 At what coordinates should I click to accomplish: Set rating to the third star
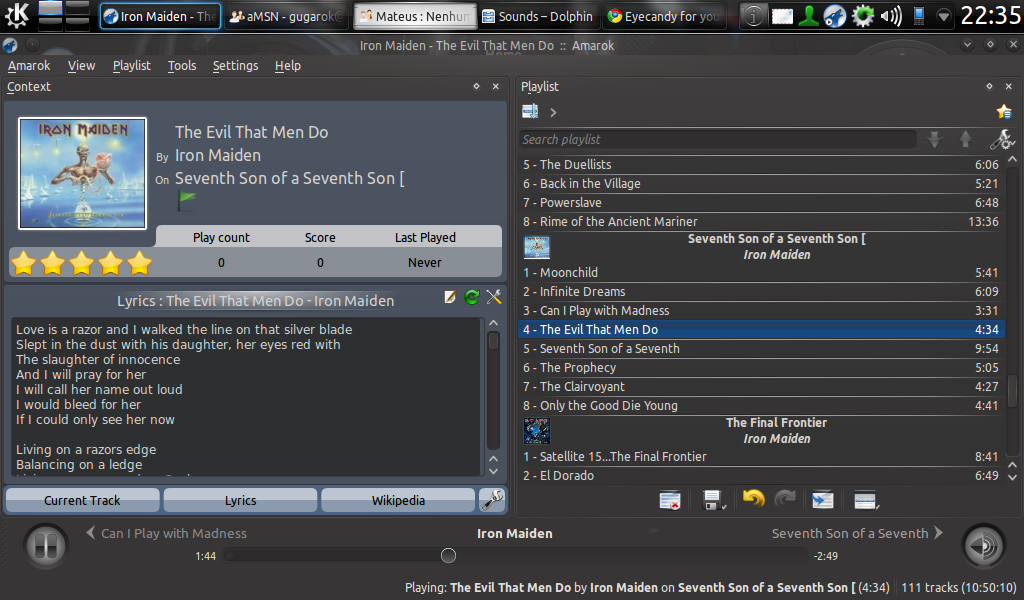(x=82, y=263)
